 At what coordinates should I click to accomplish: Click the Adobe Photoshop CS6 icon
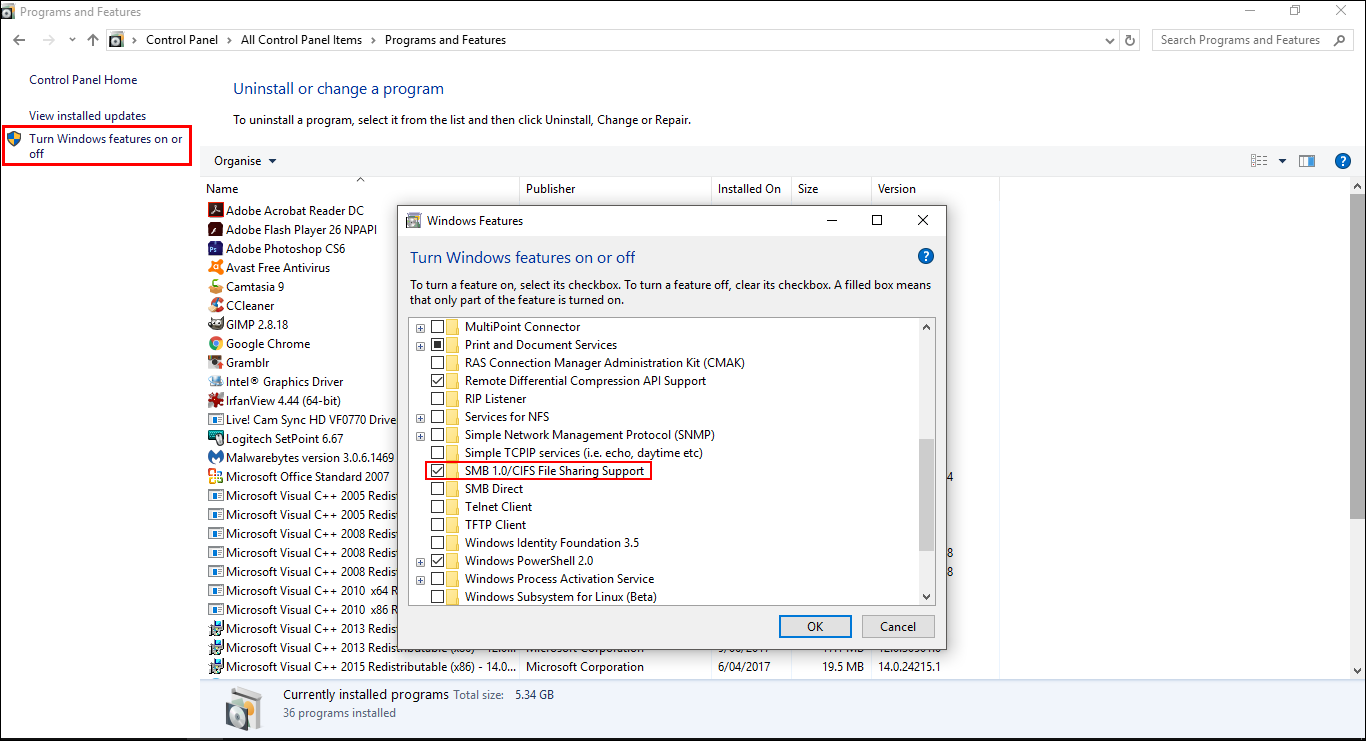[215, 249]
